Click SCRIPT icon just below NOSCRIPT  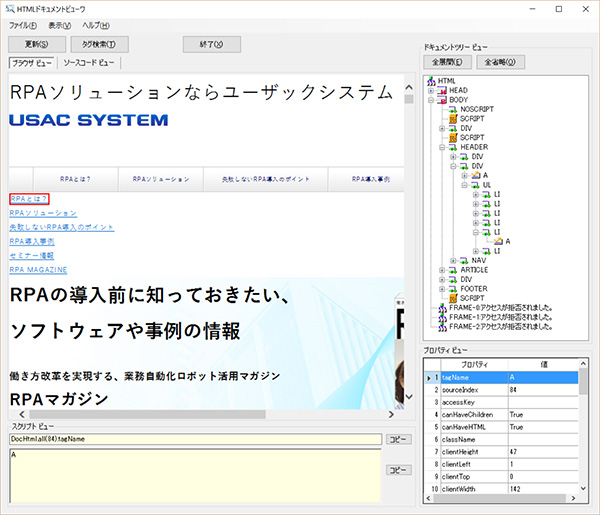[x=453, y=119]
